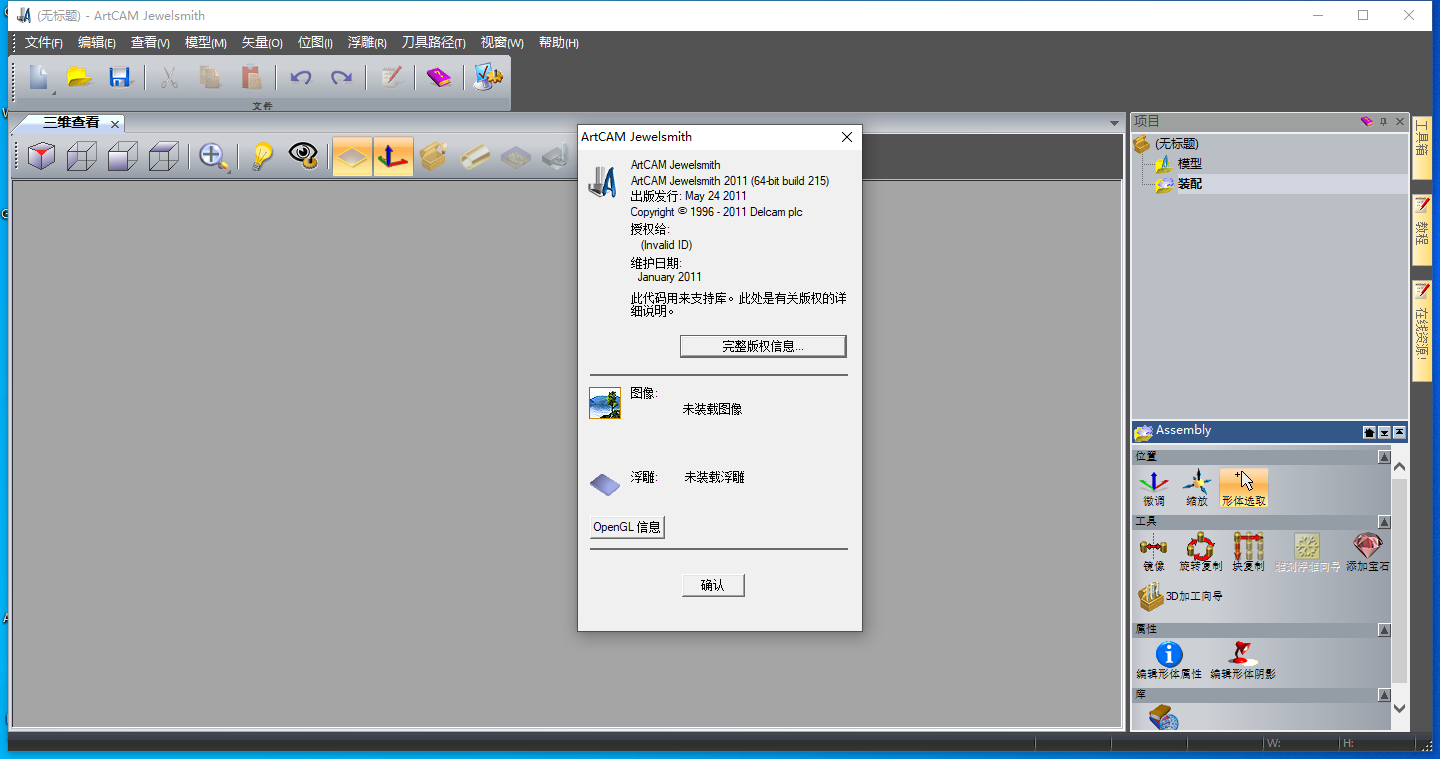Click the Cut scissors icon

pos(169,77)
